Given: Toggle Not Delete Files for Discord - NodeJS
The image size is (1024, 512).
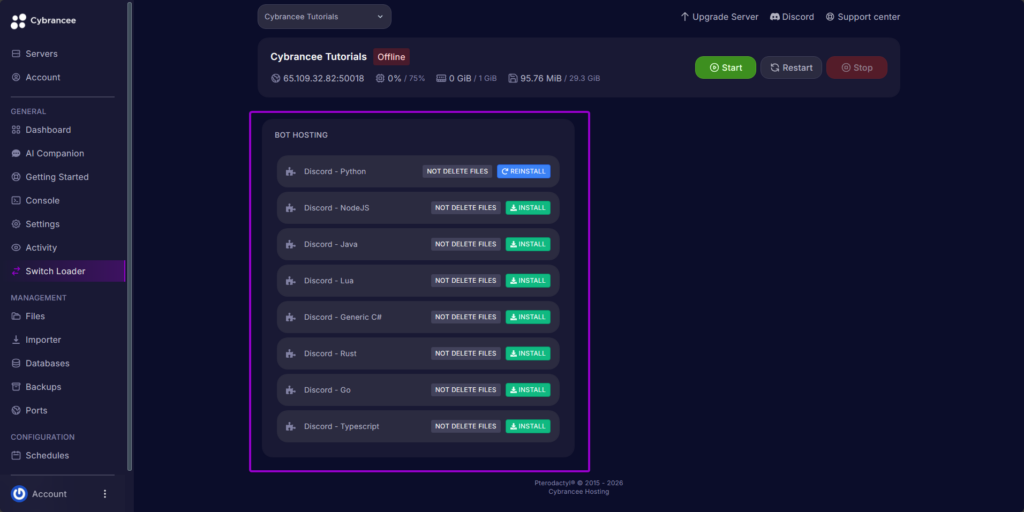Looking at the screenshot, I should [x=466, y=208].
